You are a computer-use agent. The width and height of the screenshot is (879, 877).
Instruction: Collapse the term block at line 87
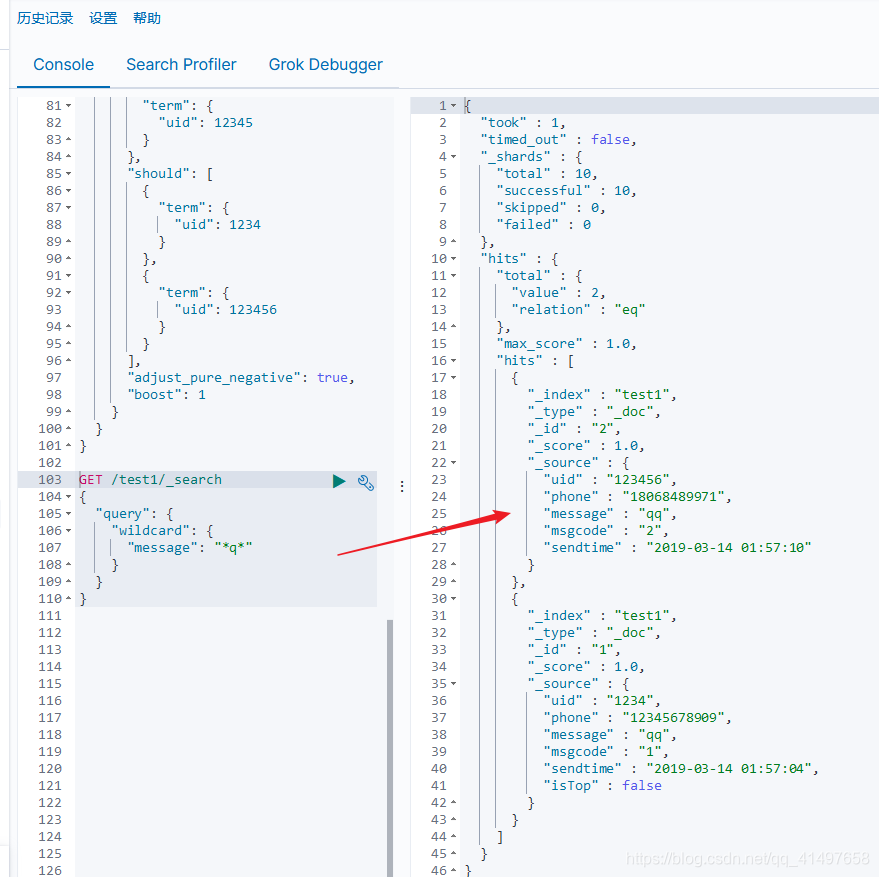point(68,207)
